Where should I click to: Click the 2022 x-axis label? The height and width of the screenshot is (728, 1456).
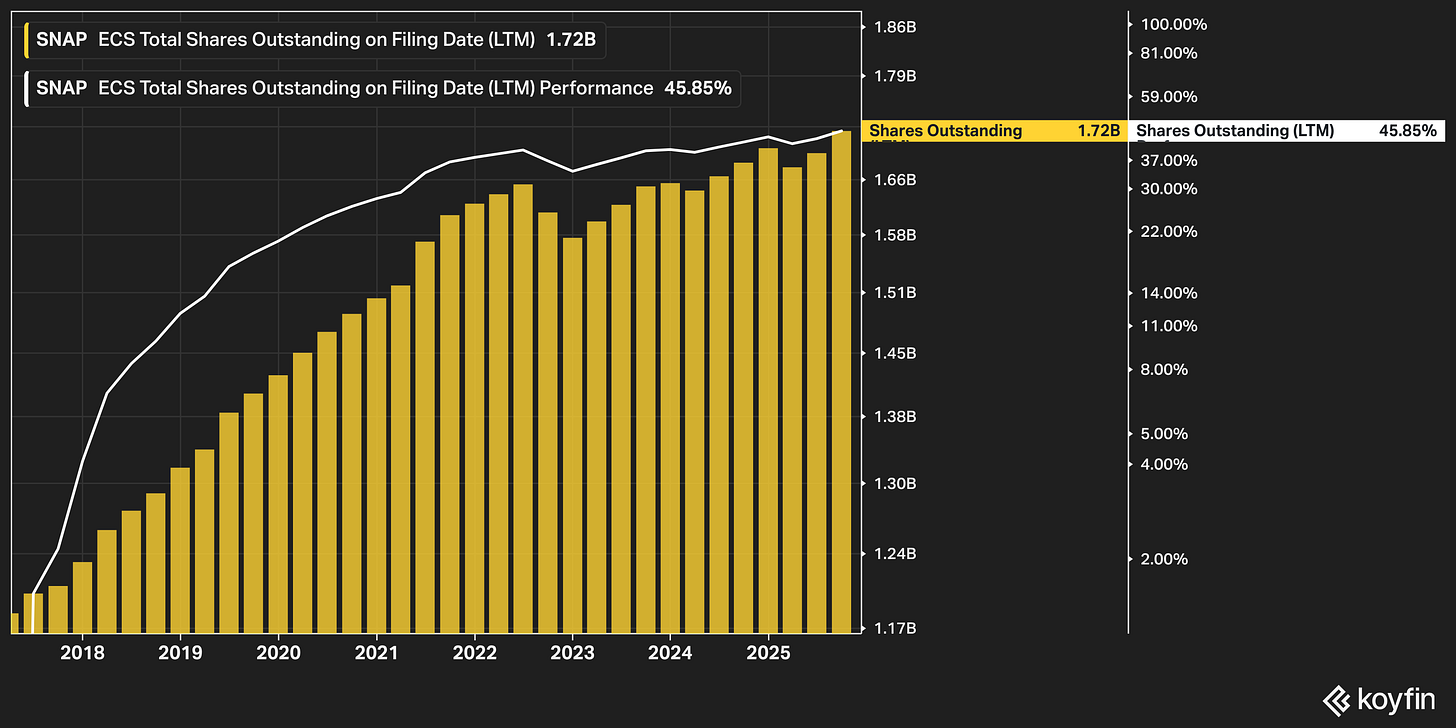(x=473, y=653)
